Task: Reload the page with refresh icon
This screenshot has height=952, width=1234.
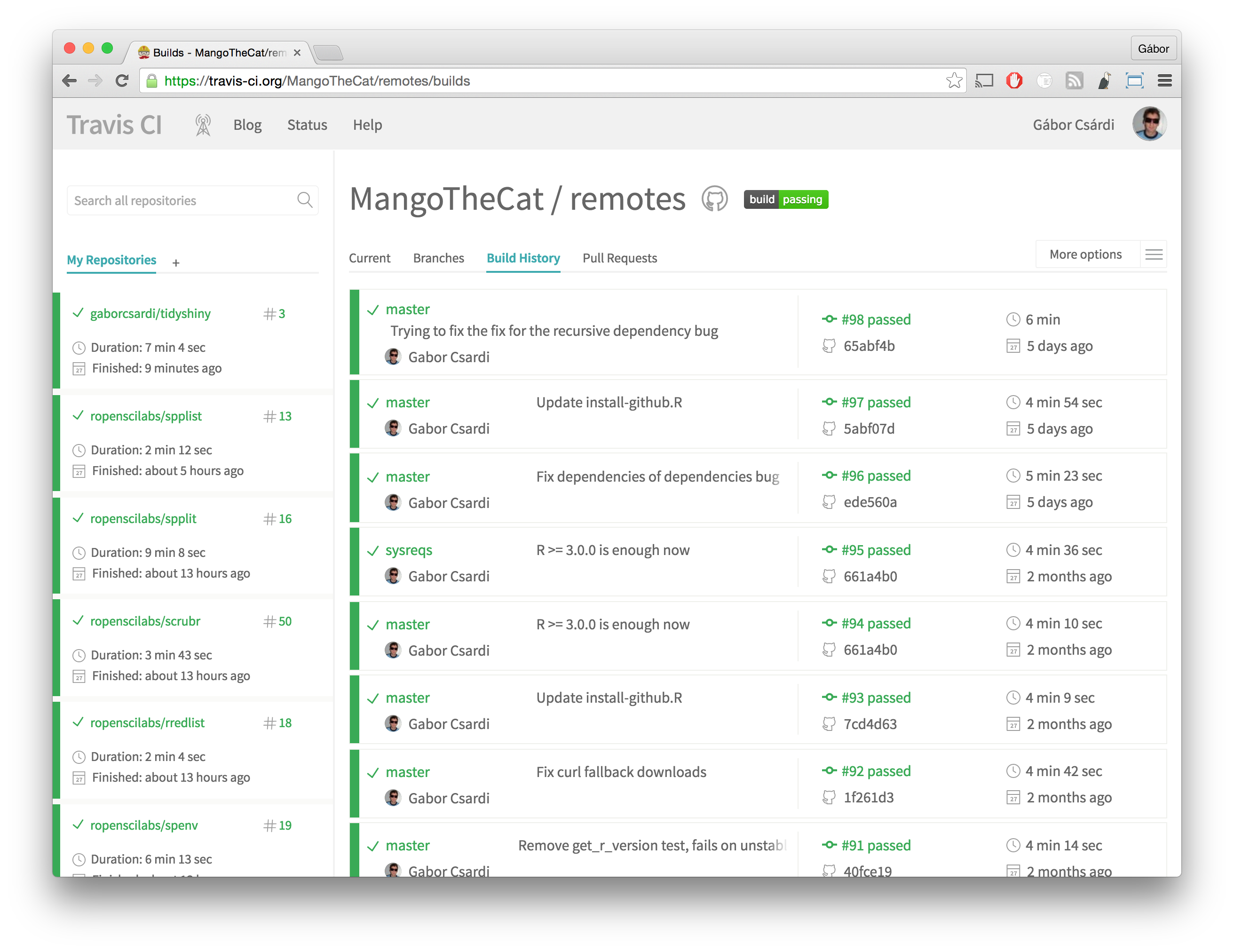Action: pyautogui.click(x=122, y=81)
